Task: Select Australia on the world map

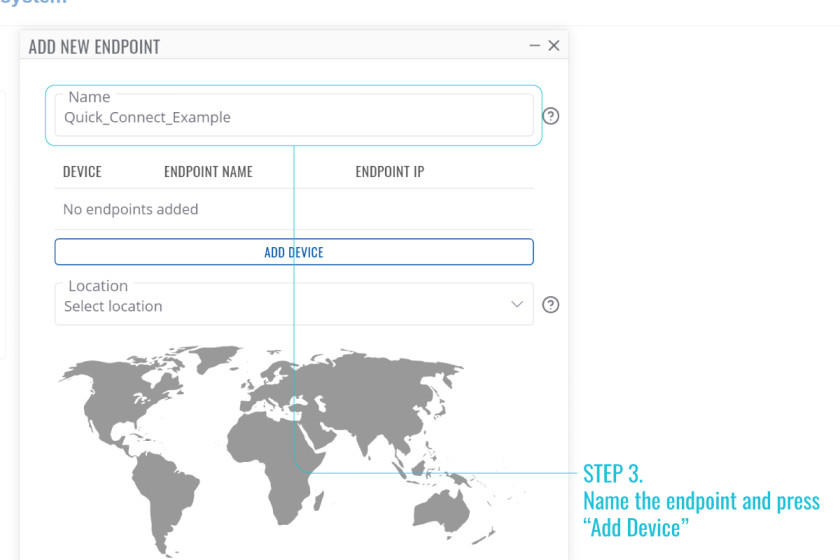Action: tap(441, 509)
